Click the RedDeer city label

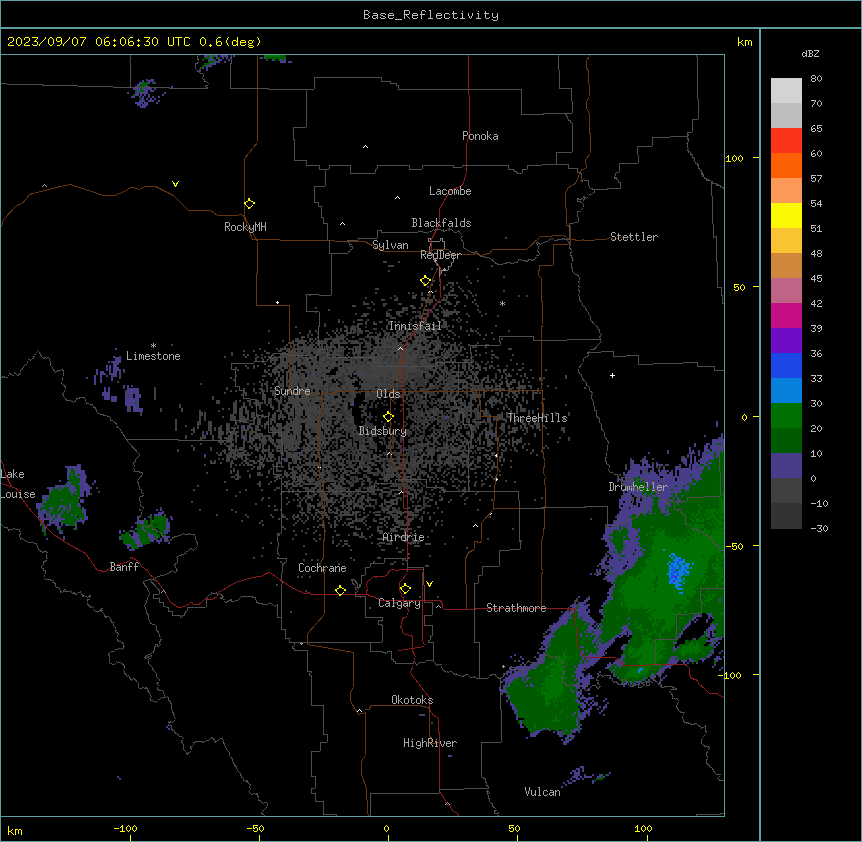pyautogui.click(x=440, y=255)
